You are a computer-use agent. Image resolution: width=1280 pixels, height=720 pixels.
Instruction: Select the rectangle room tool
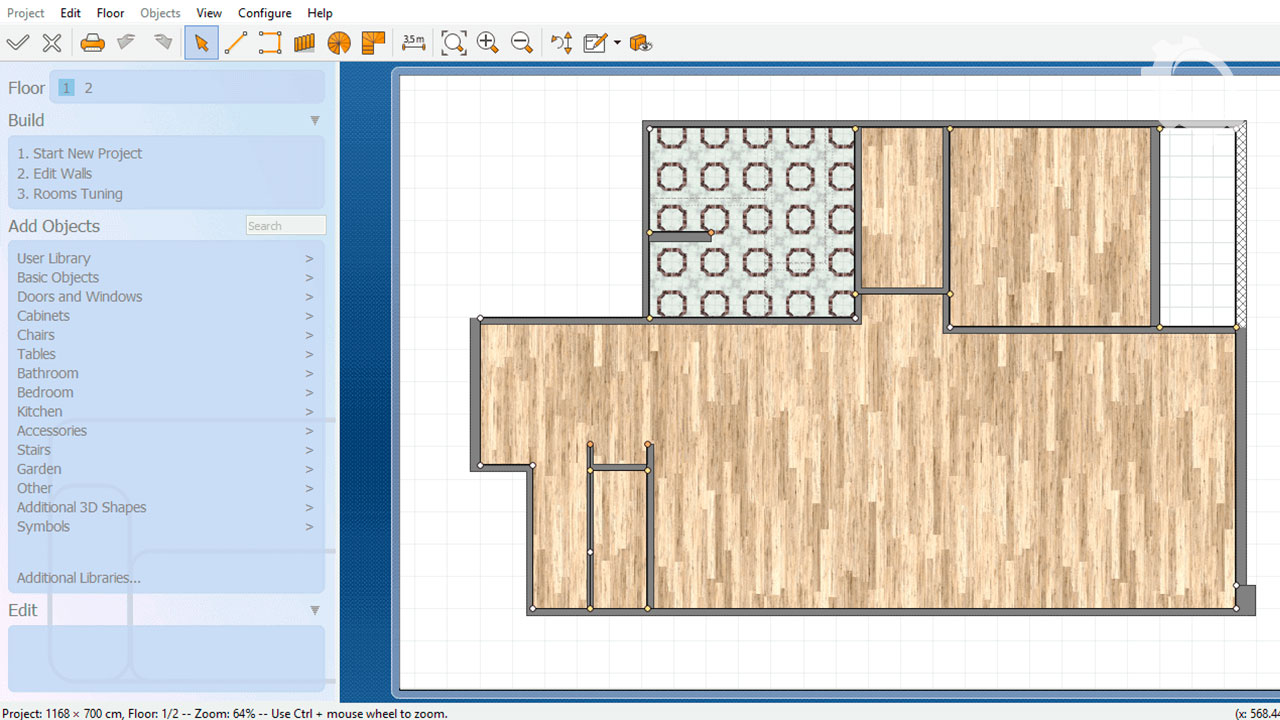(270, 43)
